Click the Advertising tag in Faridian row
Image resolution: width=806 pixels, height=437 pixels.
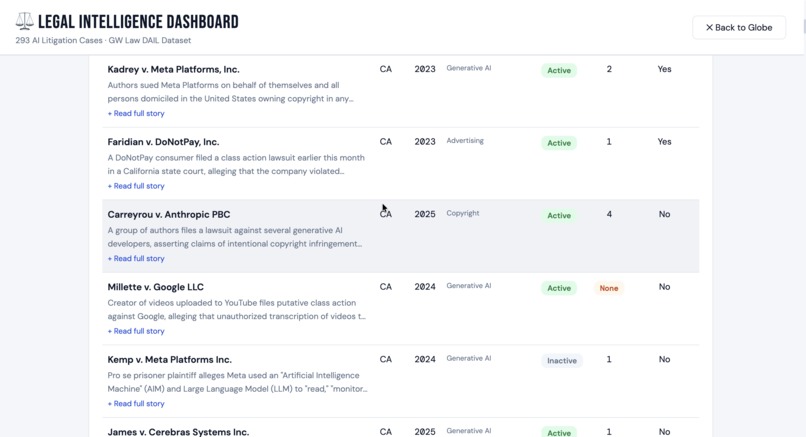(465, 140)
